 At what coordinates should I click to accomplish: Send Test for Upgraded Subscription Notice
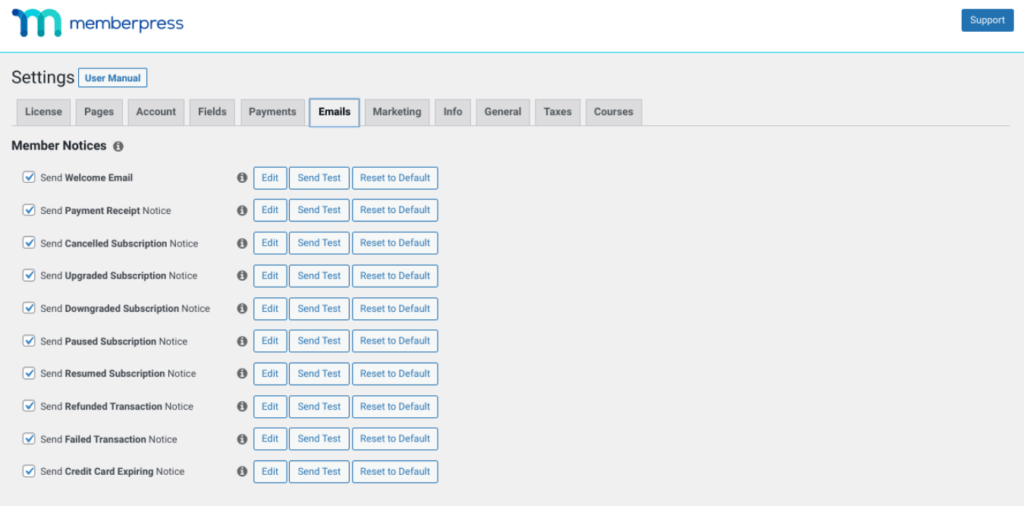tap(319, 276)
